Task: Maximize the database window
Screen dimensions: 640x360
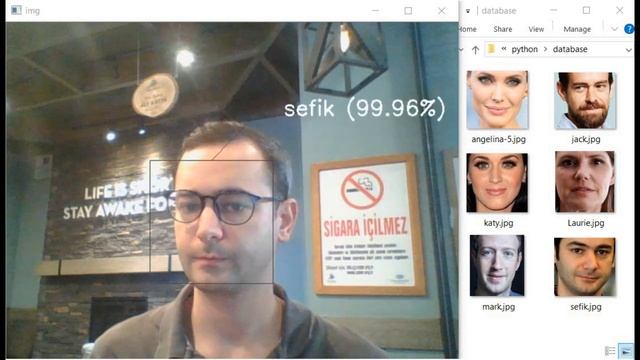Action: click(x=587, y=11)
